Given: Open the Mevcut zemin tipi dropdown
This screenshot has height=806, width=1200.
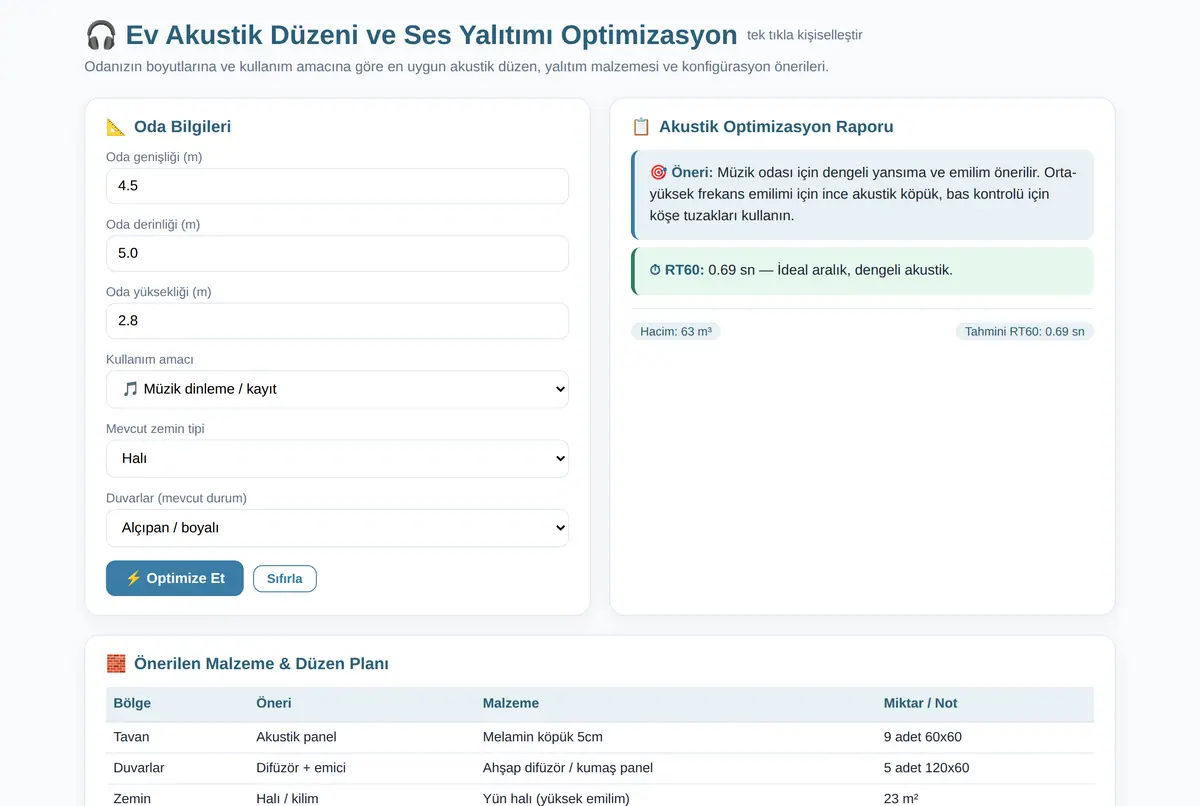Looking at the screenshot, I should tap(337, 459).
